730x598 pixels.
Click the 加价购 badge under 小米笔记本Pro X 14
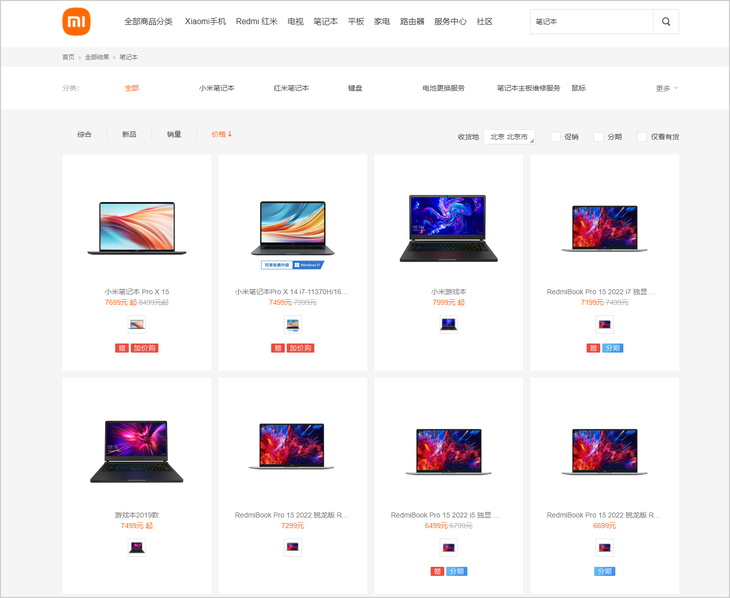coord(301,348)
